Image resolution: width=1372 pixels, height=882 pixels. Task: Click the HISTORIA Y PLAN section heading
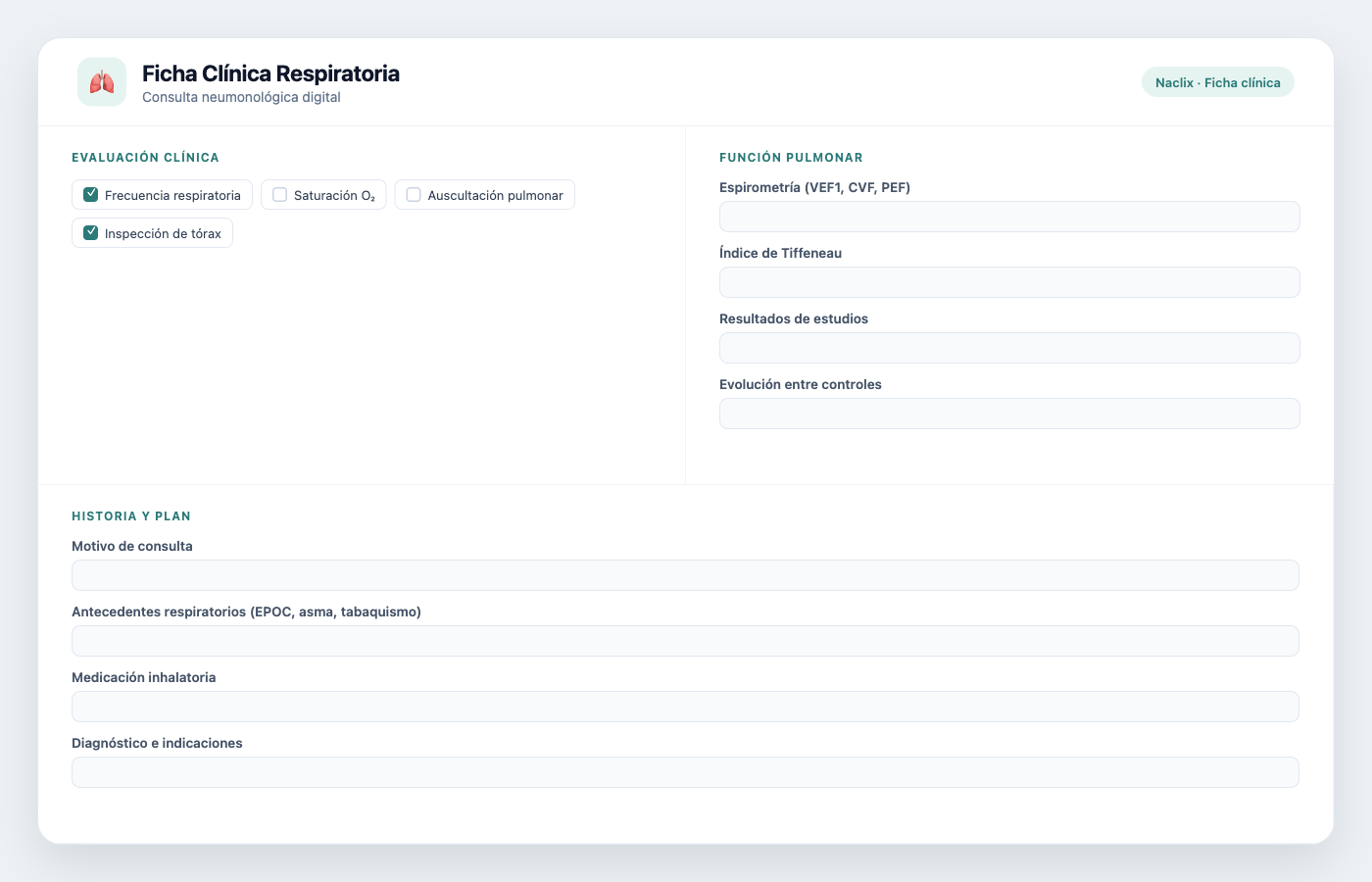(131, 516)
